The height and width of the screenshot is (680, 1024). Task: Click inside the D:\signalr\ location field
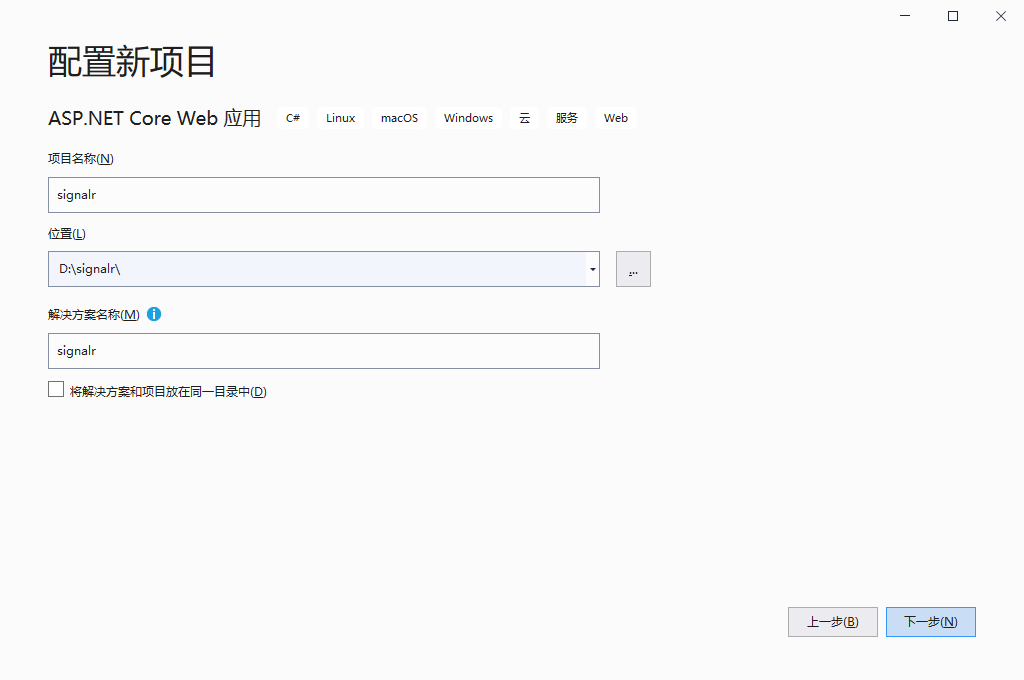(300, 268)
